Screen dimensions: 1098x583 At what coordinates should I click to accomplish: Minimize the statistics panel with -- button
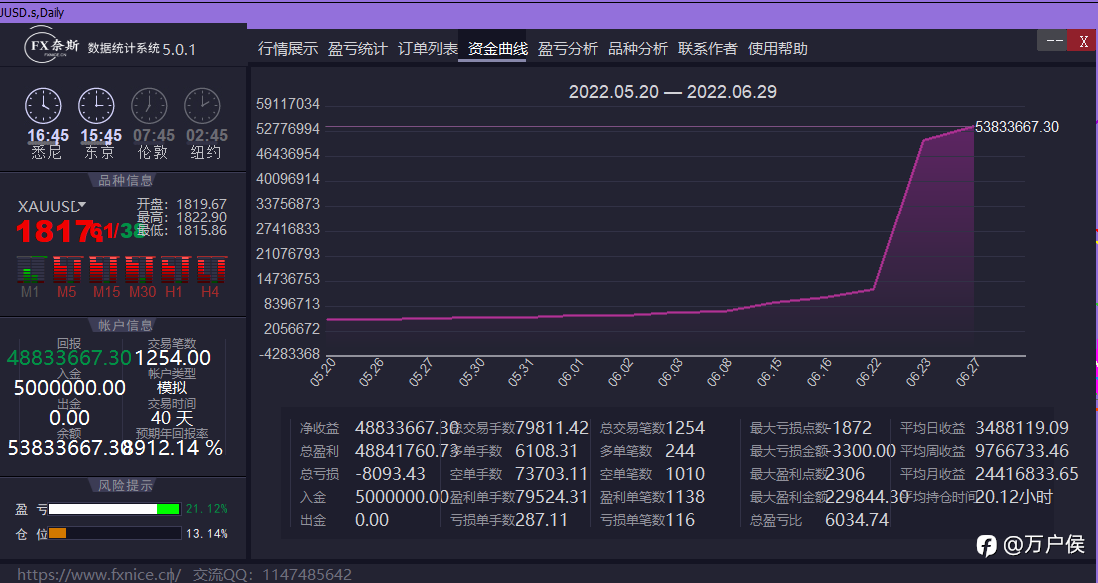[x=1053, y=41]
